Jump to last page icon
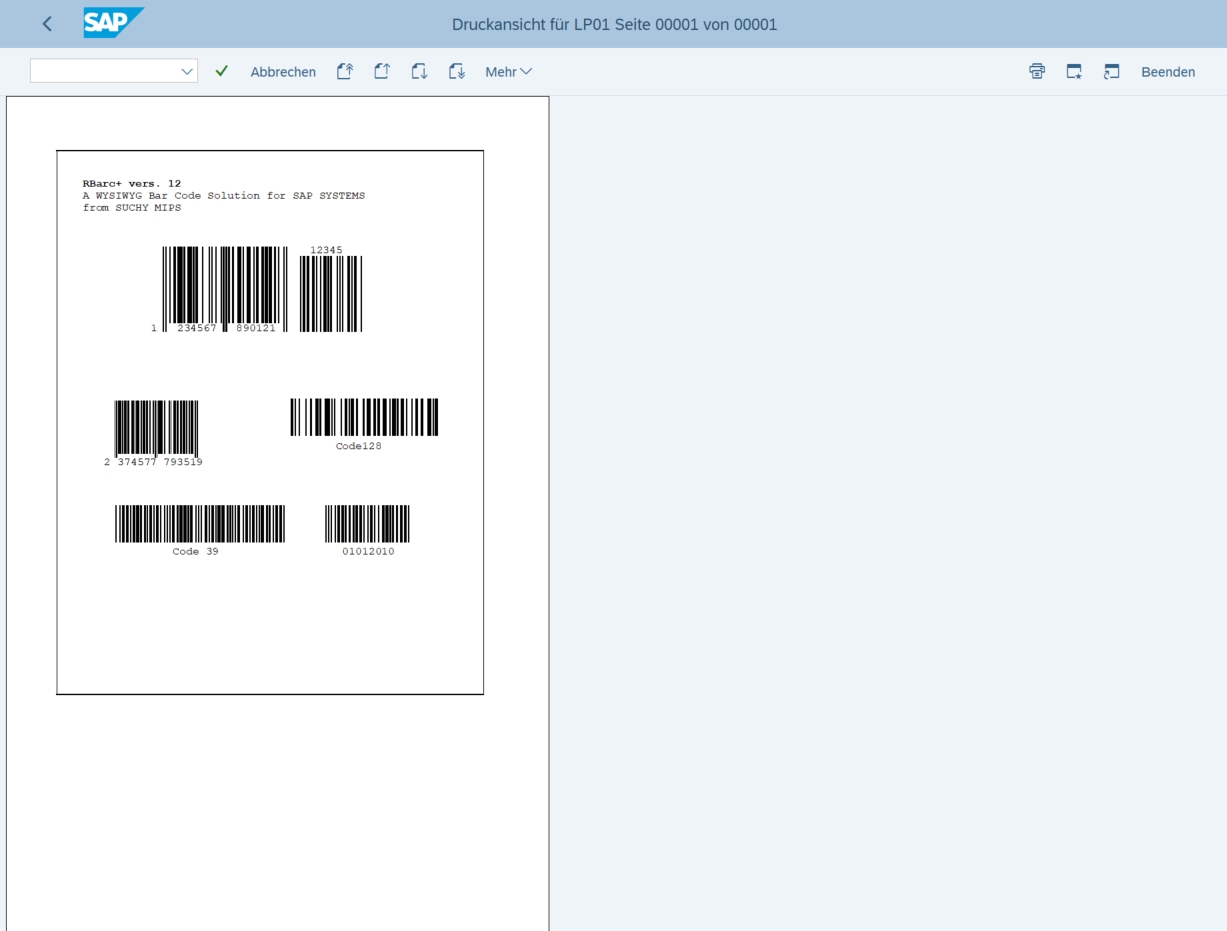Viewport: 1227px width, 931px height. tap(456, 71)
